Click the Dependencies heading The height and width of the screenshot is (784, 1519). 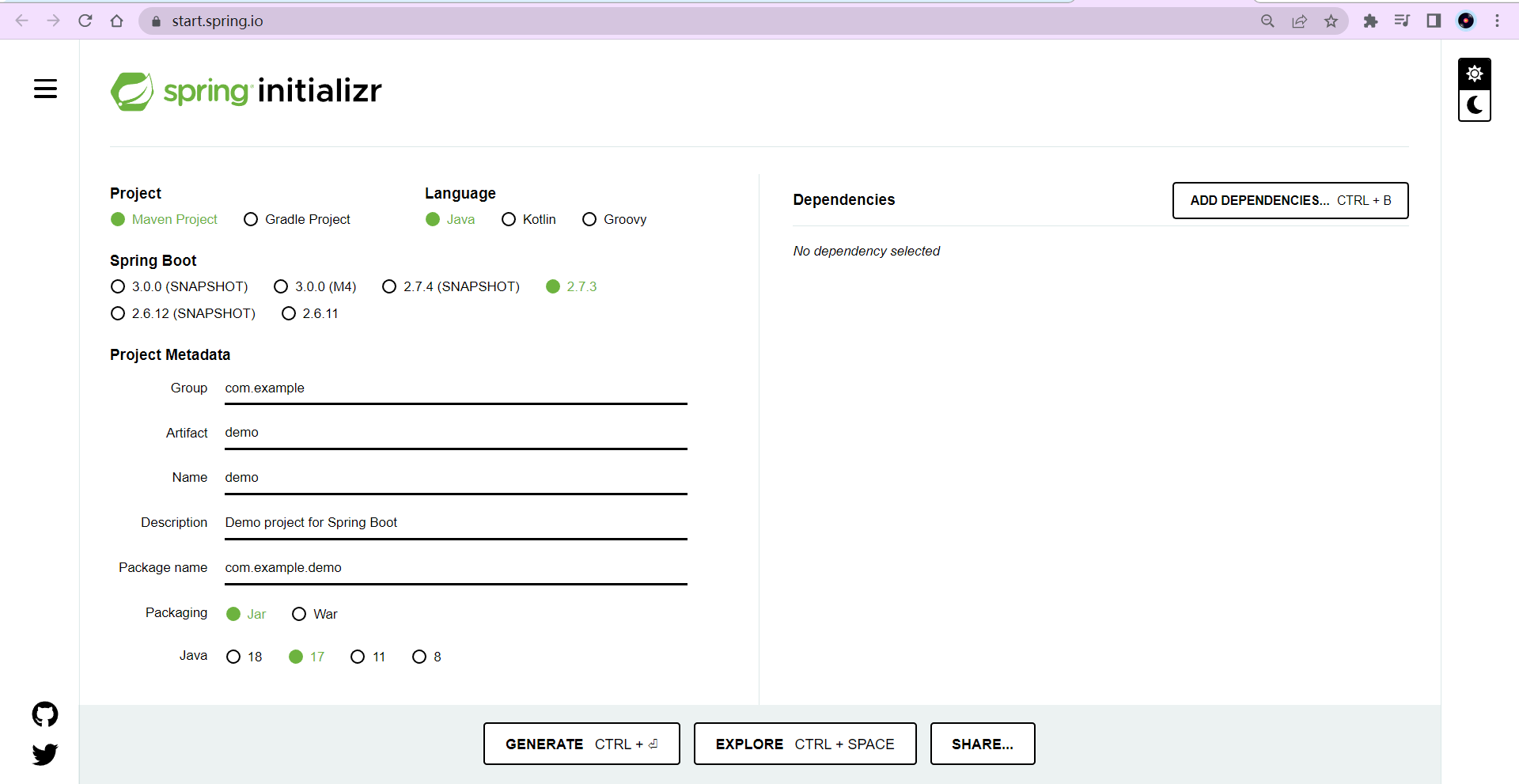pyautogui.click(x=844, y=200)
